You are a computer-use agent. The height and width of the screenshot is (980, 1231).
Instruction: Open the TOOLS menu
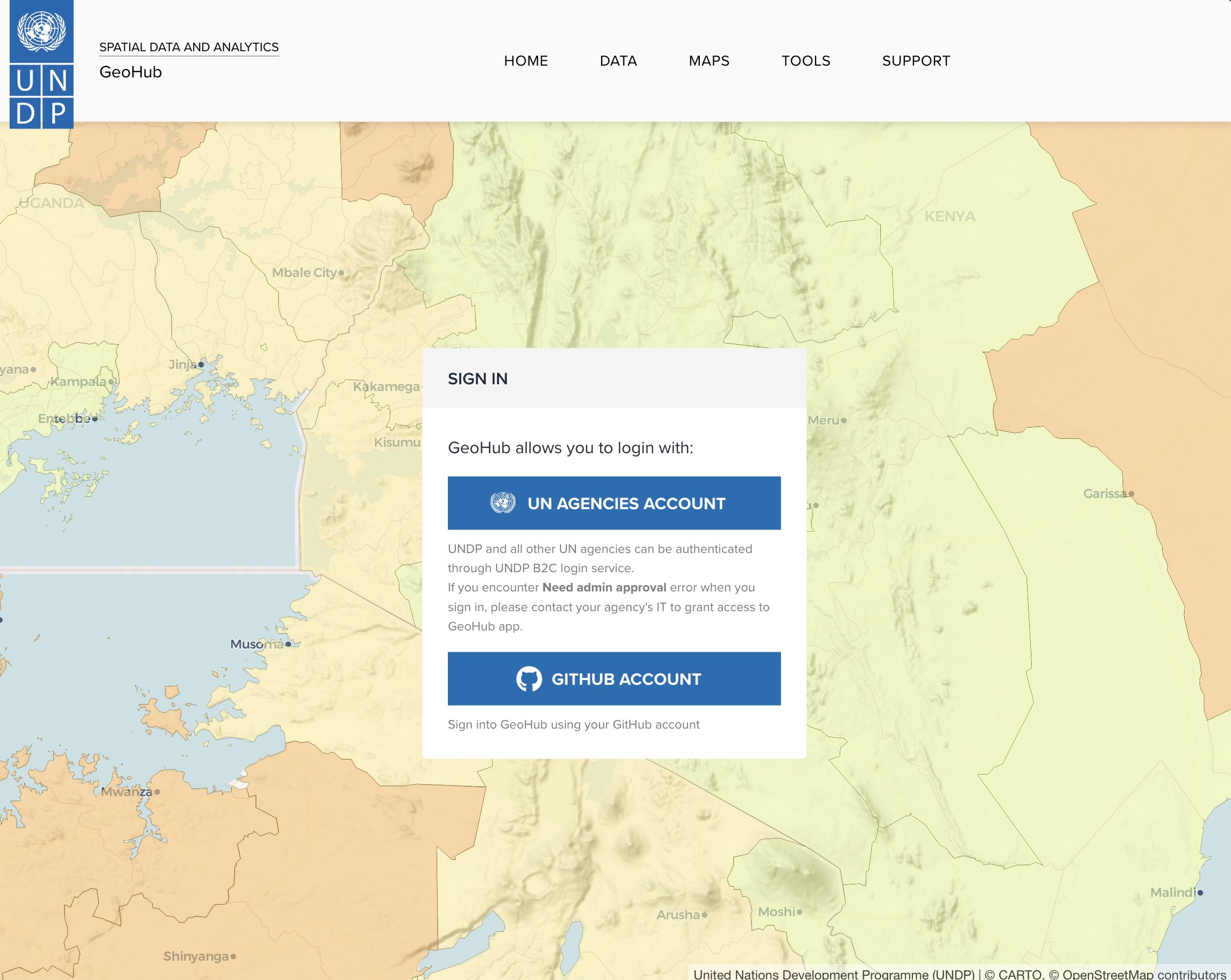click(x=805, y=60)
